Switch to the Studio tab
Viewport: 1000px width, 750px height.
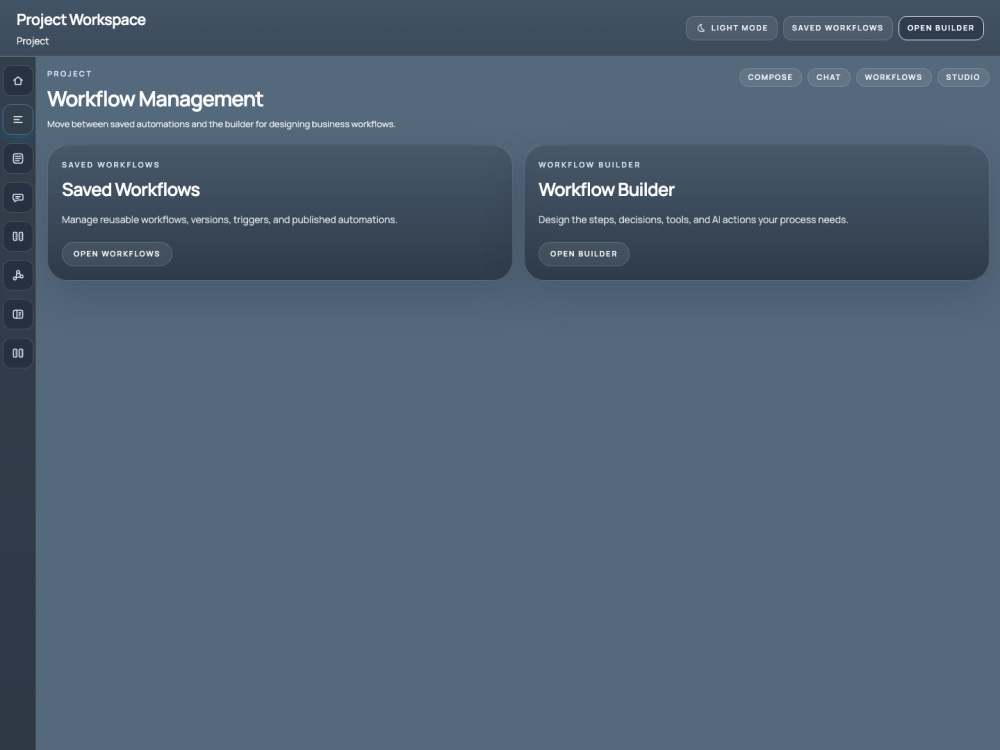pos(963,77)
